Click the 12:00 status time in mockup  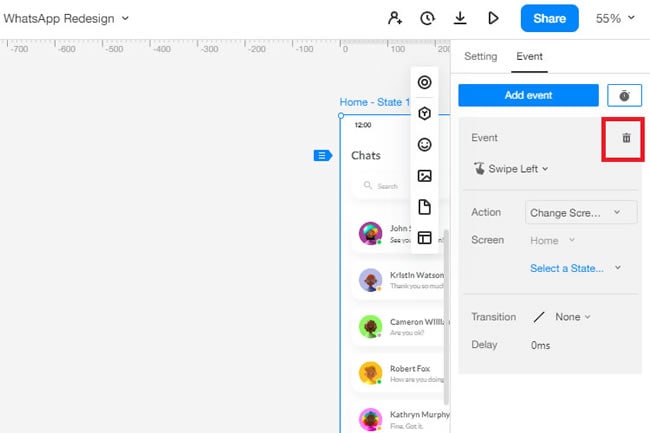363,125
